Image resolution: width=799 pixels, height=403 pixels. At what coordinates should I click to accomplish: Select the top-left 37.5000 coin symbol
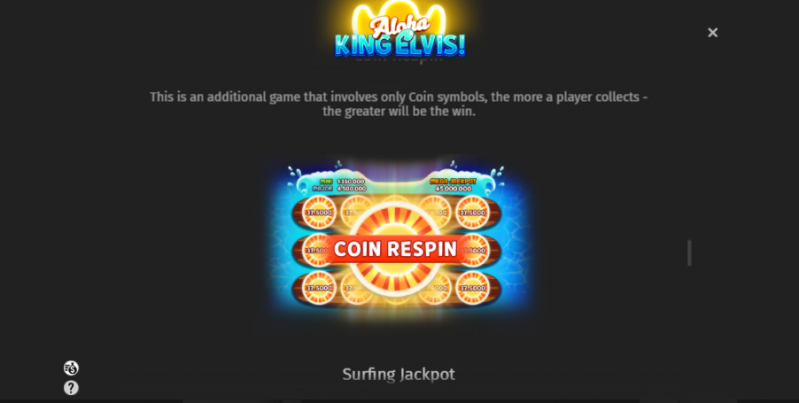pos(319,212)
